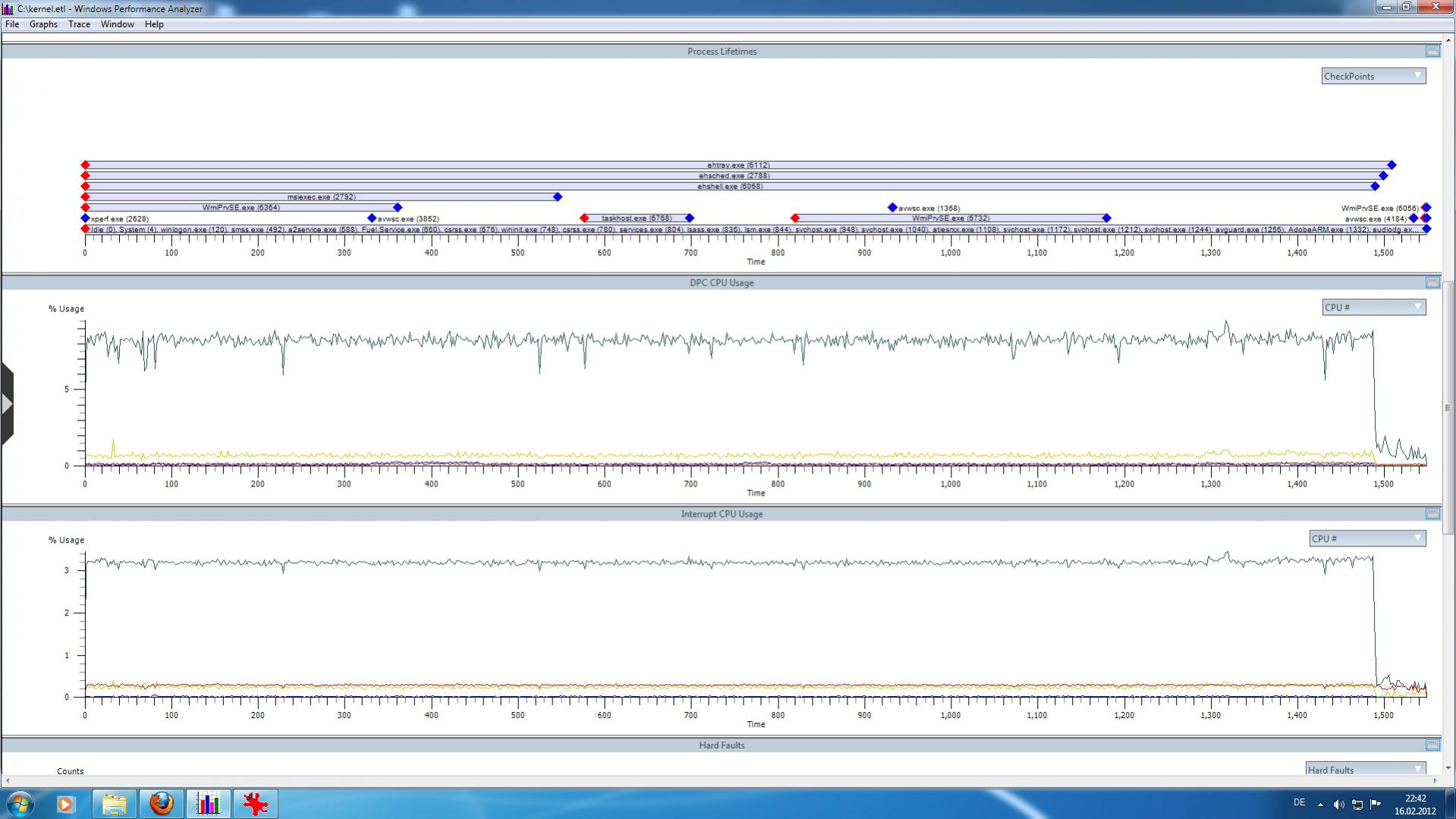The width and height of the screenshot is (1456, 819).
Task: Switch to Firefox in the taskbar
Action: pyautogui.click(x=162, y=804)
